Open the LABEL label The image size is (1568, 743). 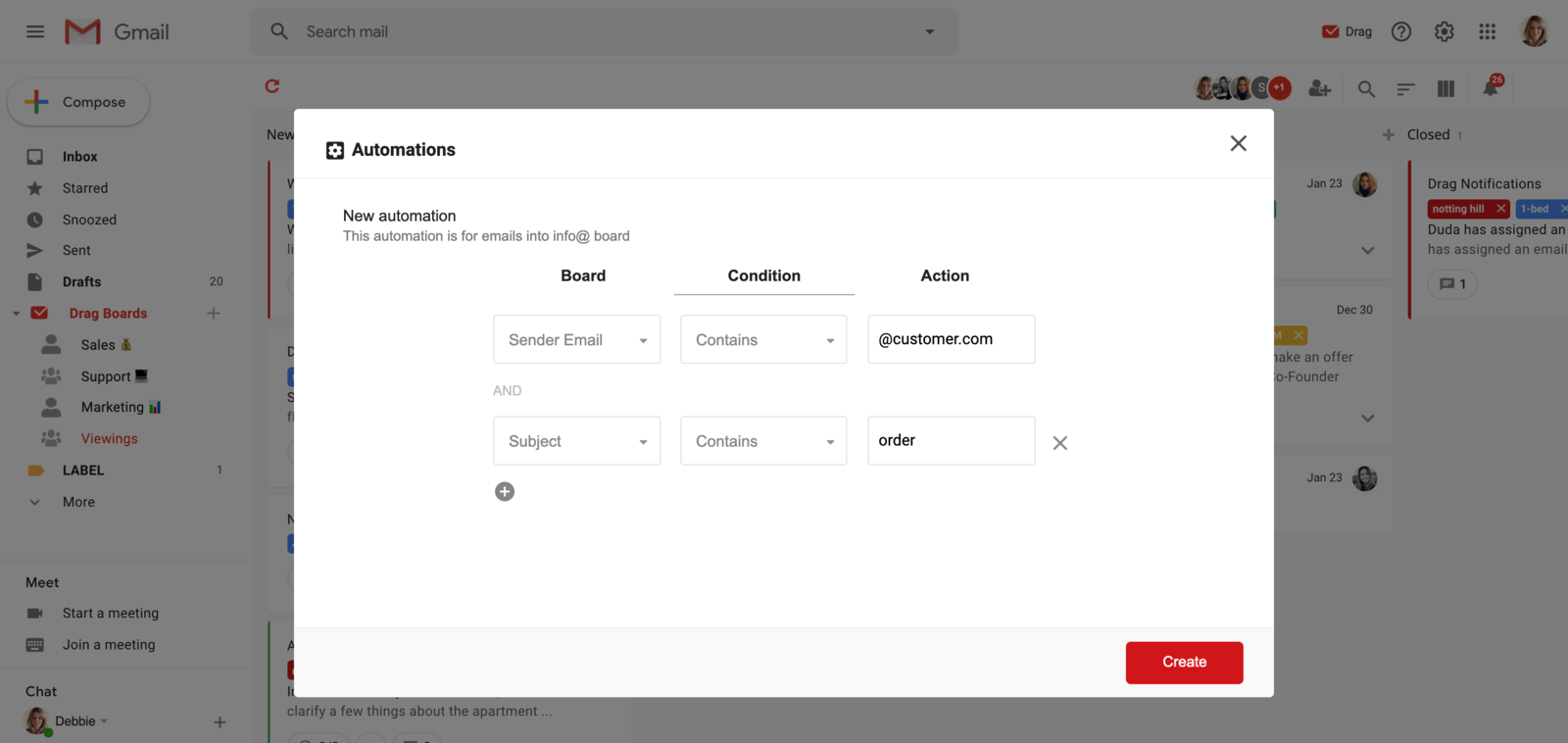pos(83,471)
